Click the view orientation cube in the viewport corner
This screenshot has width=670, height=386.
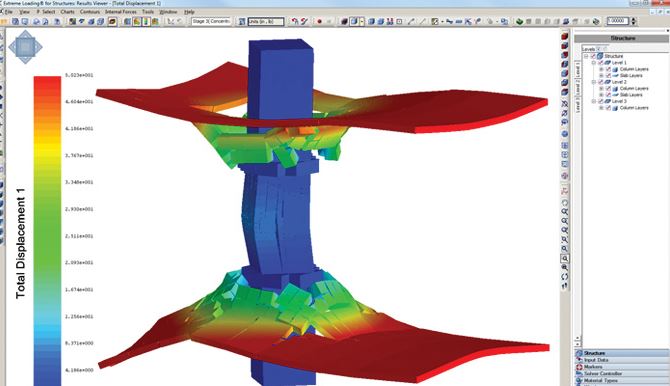pyautogui.click(x=25, y=47)
